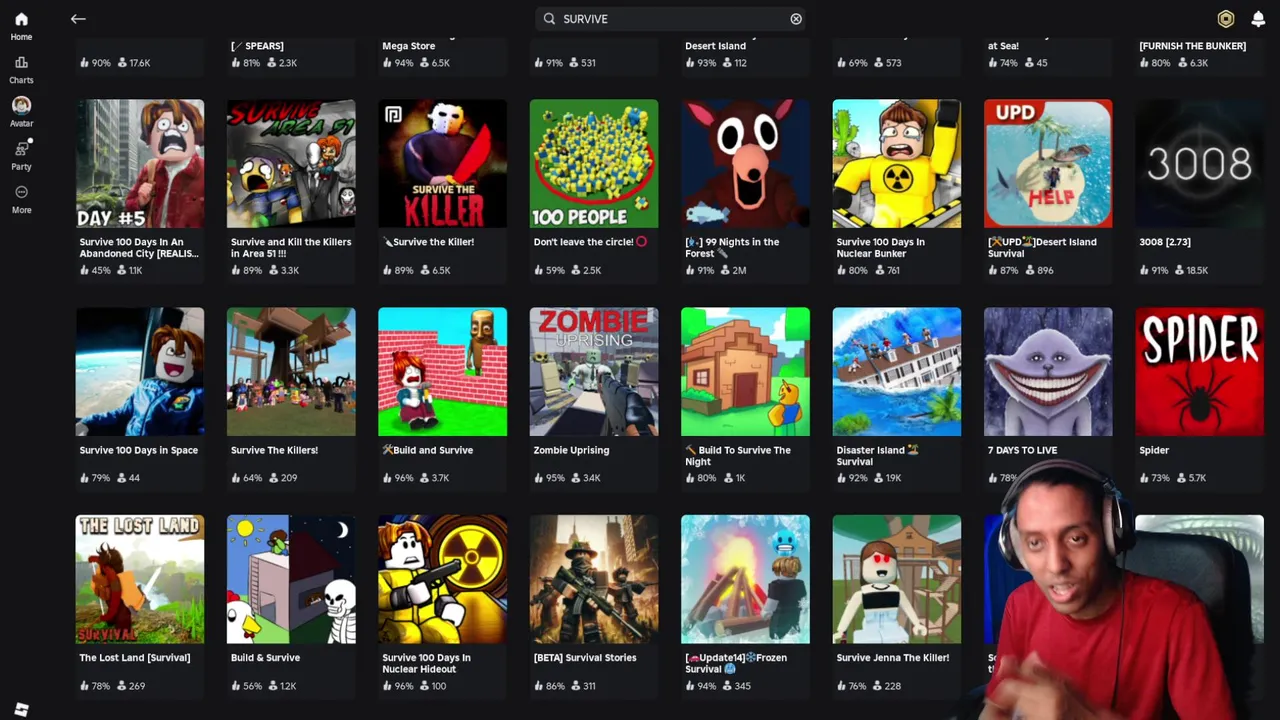Click 'Desert Island' title in top row
1280x720 pixels.
point(715,46)
